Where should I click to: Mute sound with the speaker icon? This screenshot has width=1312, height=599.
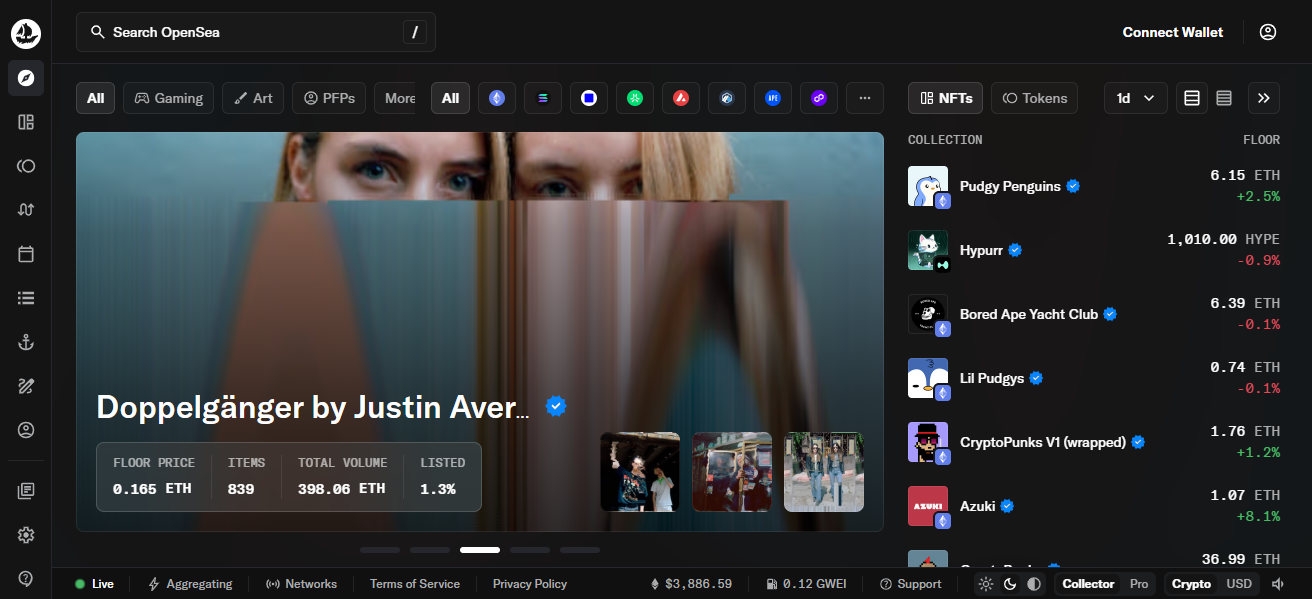(x=1277, y=584)
